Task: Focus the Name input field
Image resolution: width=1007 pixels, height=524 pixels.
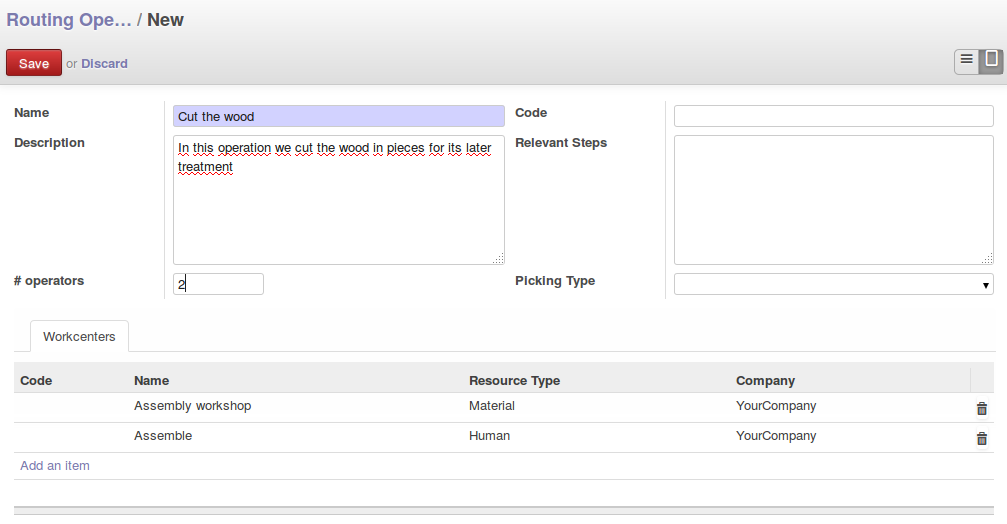Action: [x=338, y=117]
